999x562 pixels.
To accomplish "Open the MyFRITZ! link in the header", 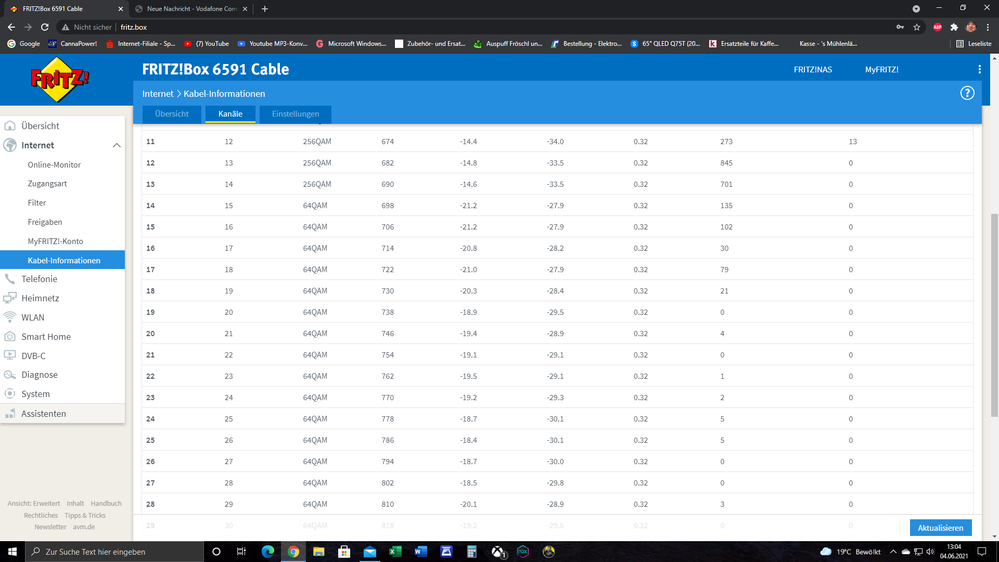I will pos(882,69).
